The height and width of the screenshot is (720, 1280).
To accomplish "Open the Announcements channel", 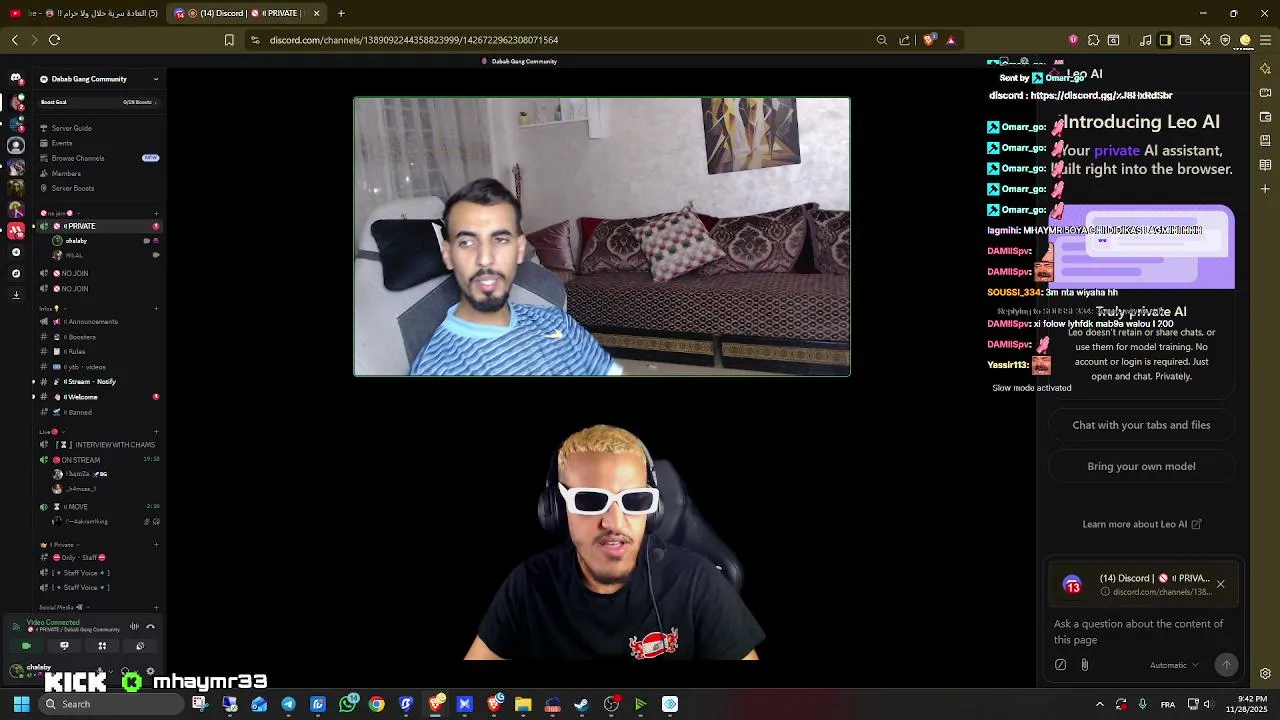I will (98, 322).
